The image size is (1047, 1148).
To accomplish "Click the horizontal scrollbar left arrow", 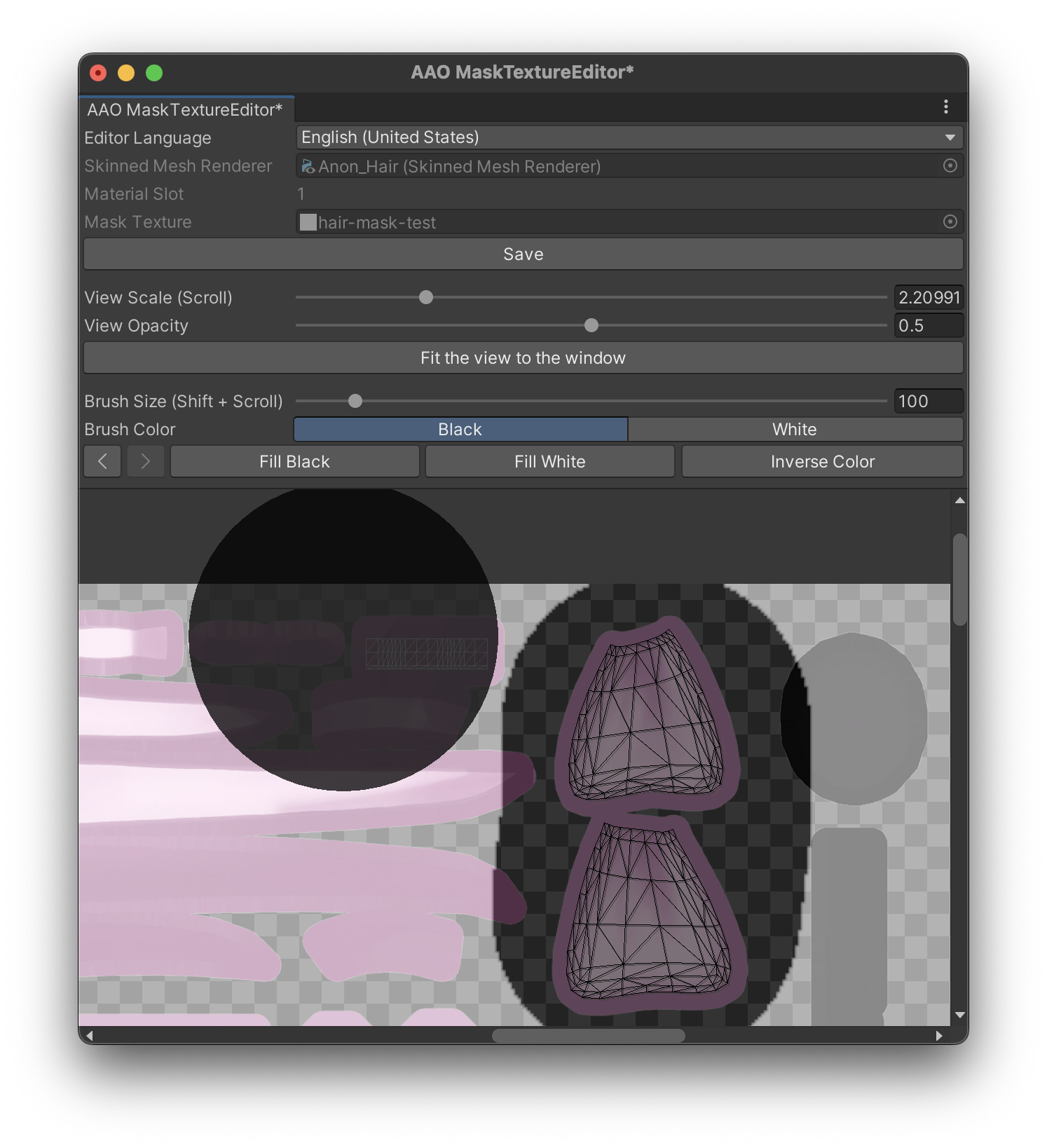I will tap(89, 1035).
